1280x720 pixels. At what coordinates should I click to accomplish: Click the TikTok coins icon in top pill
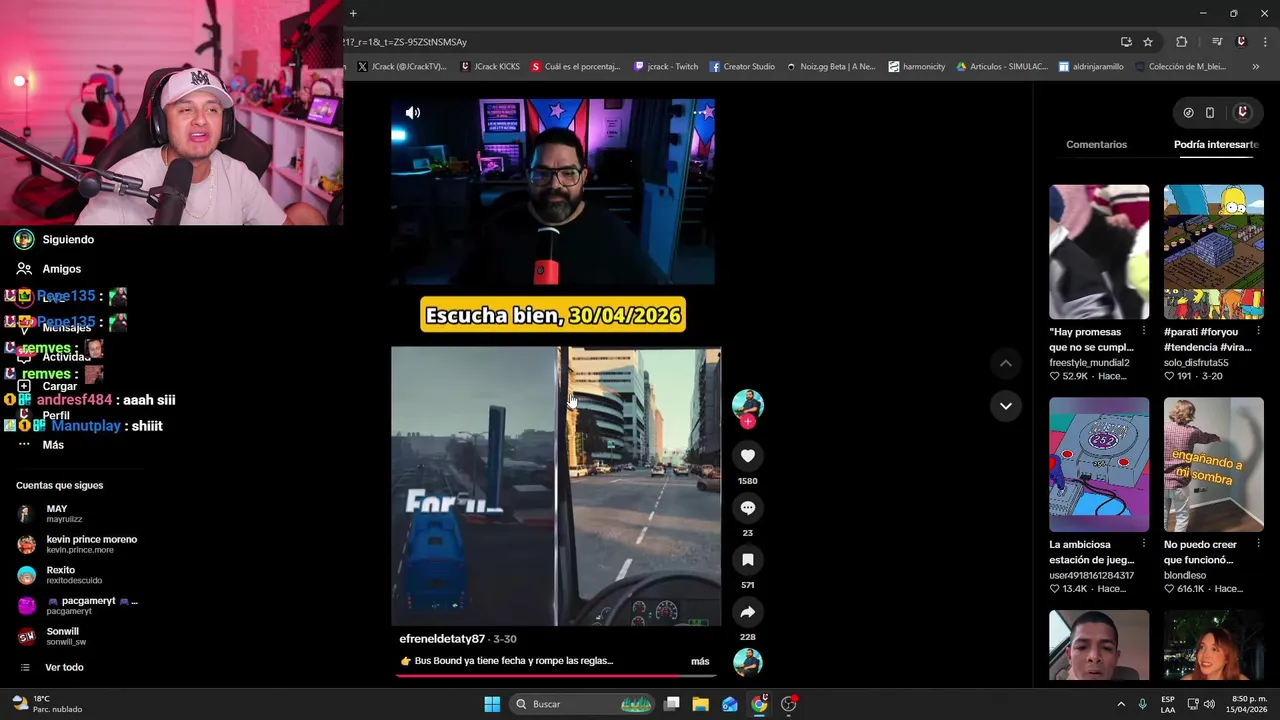[x=1188, y=113]
